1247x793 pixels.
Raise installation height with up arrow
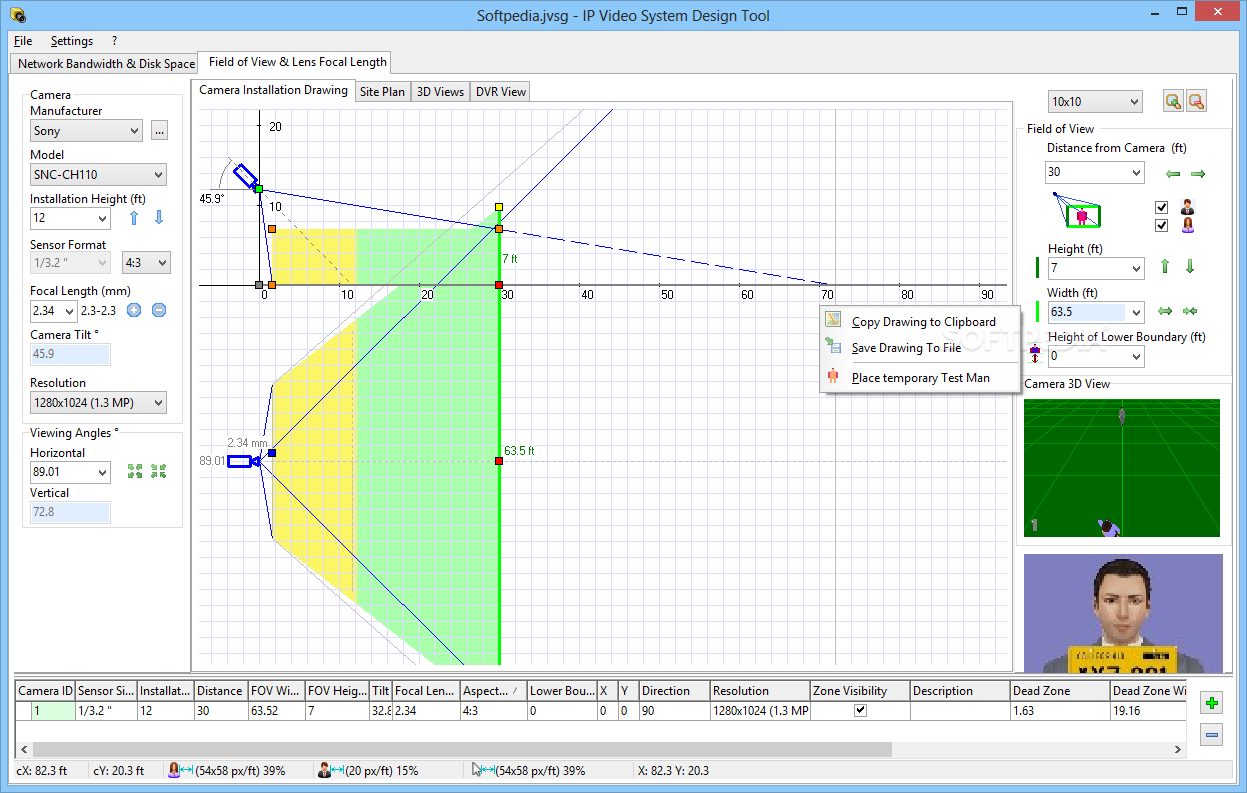[133, 217]
